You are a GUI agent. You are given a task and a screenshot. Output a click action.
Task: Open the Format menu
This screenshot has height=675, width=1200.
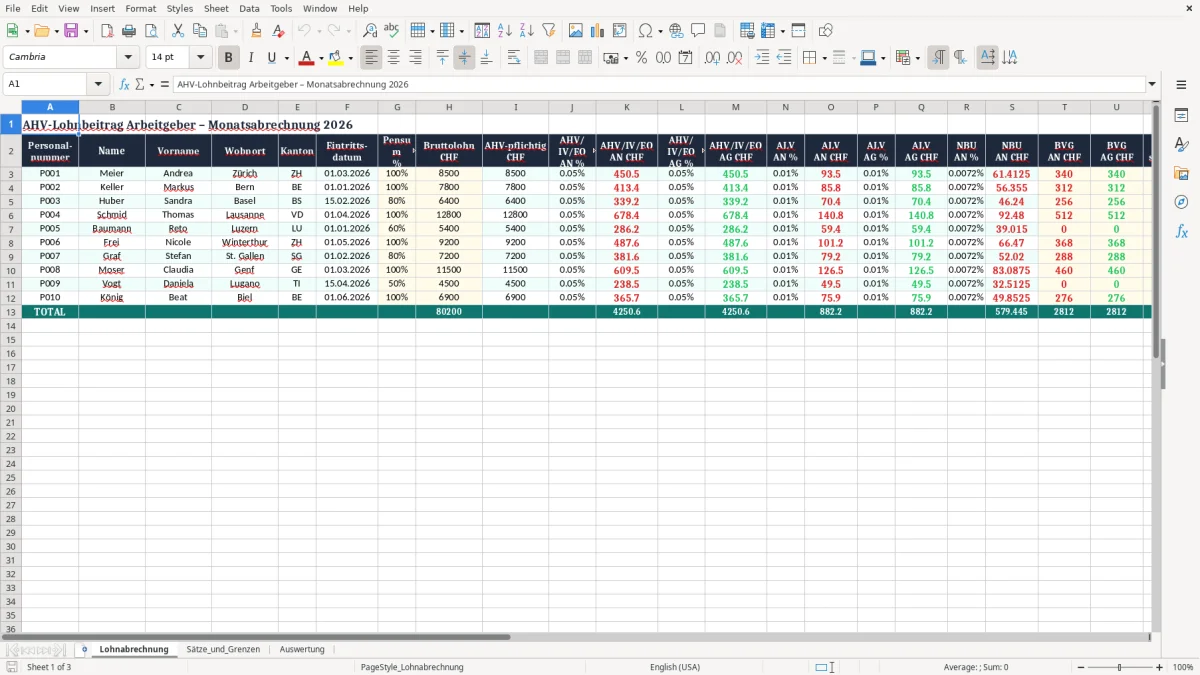[x=141, y=8]
